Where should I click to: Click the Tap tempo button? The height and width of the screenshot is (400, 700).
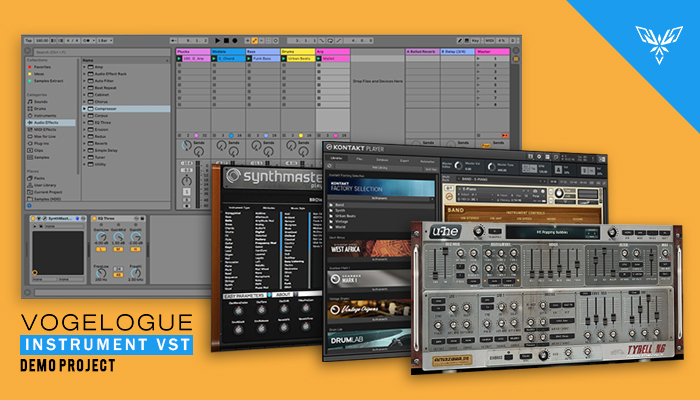pos(29,41)
